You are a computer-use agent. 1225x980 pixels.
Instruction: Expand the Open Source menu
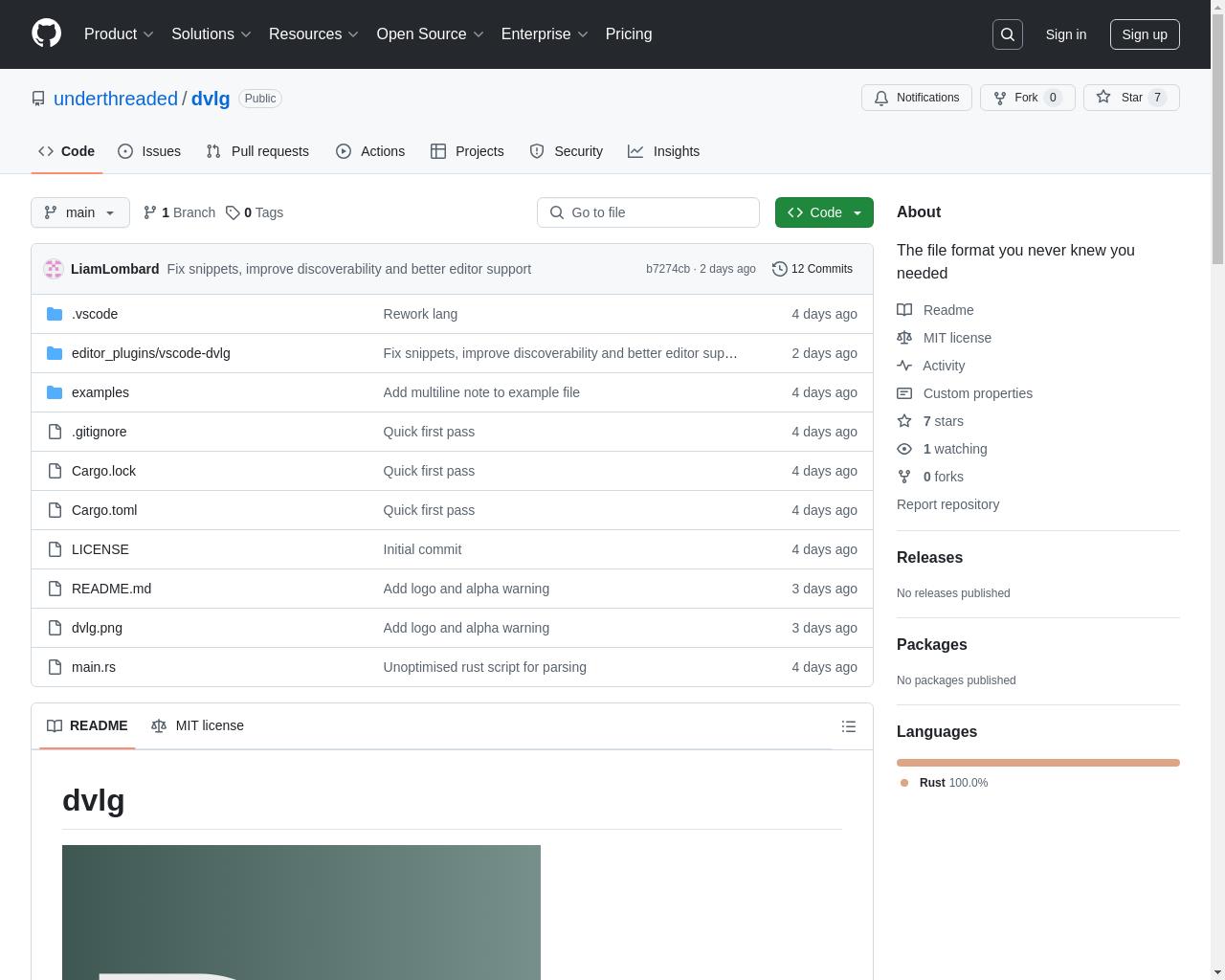(431, 34)
